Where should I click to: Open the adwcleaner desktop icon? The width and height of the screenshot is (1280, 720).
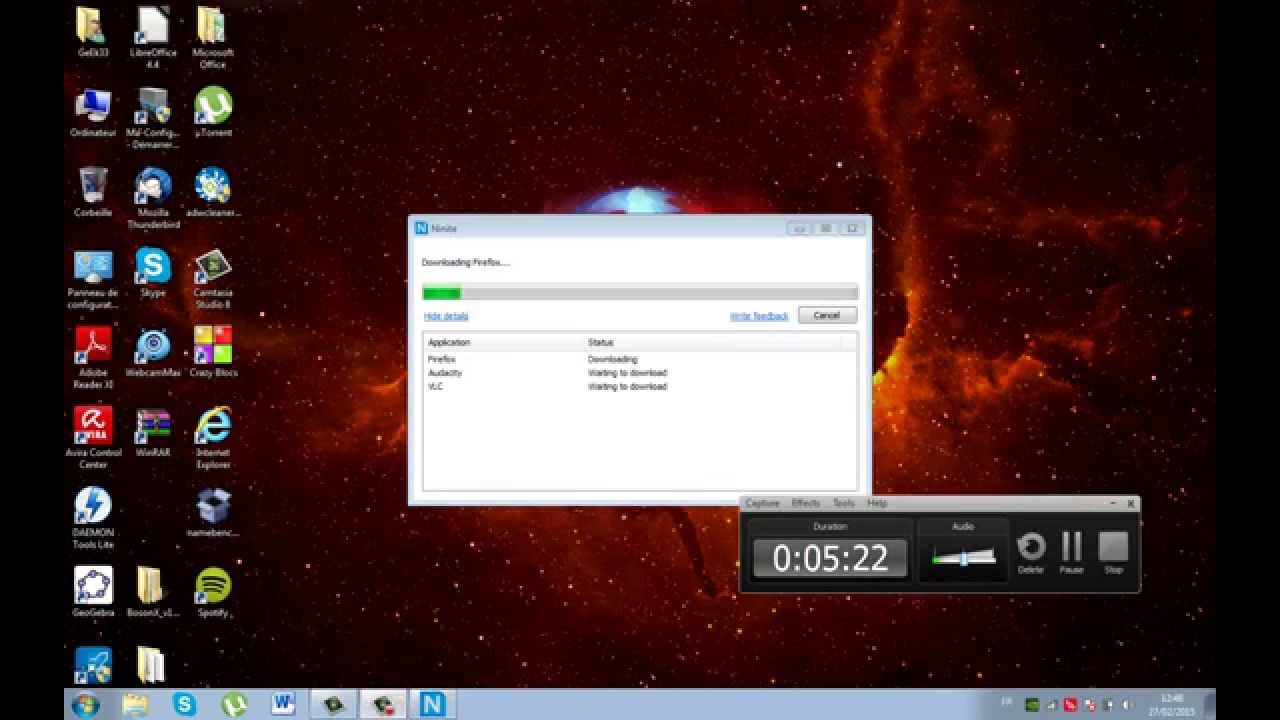[213, 192]
